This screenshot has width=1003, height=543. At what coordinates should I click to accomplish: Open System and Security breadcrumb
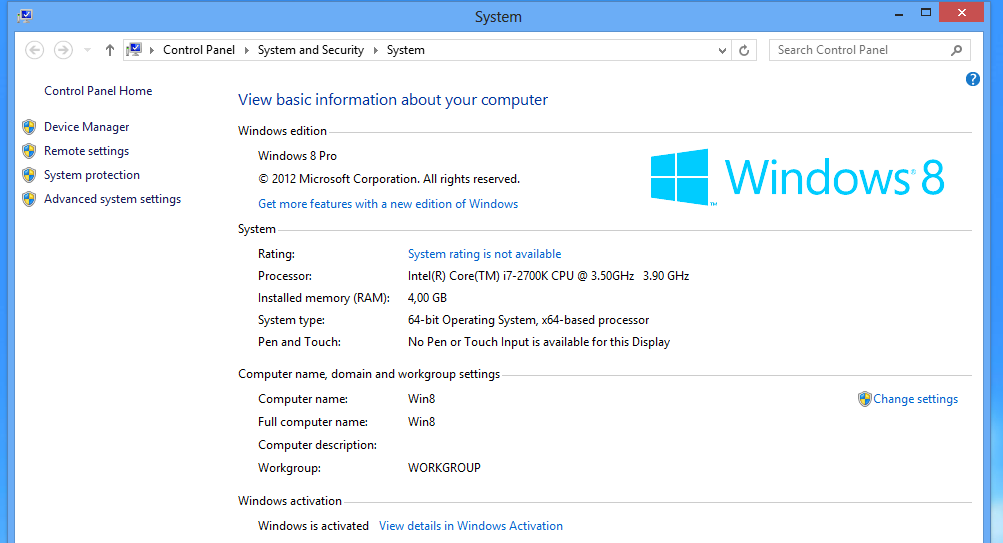(311, 50)
